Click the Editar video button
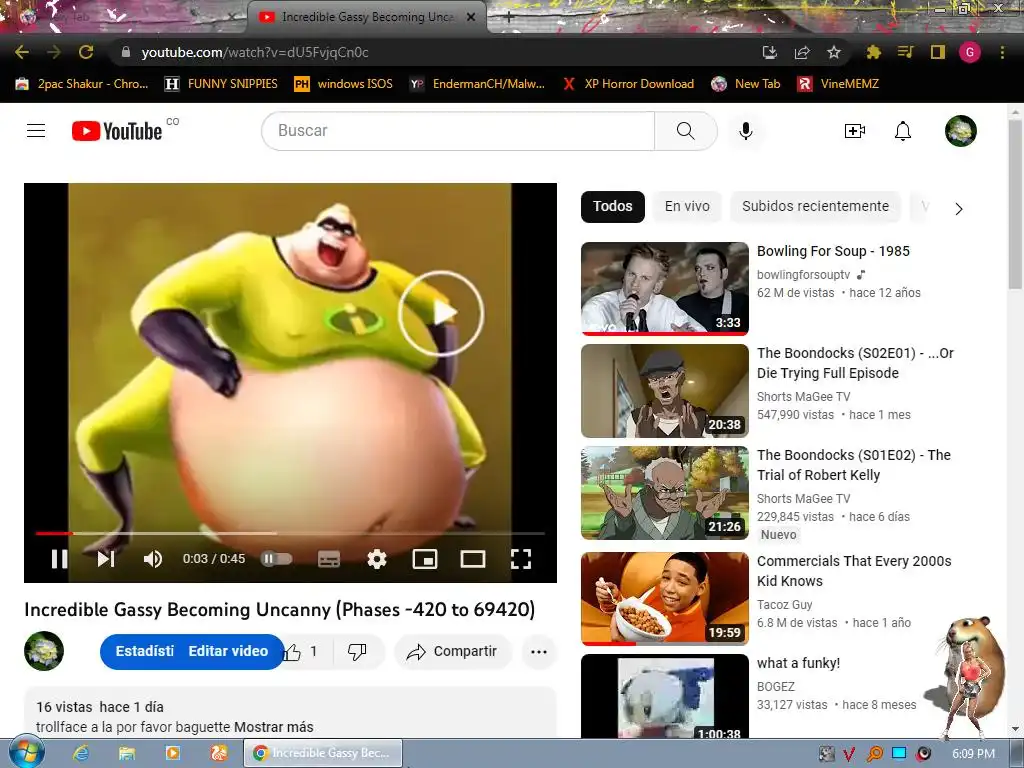Viewport: 1024px width, 768px height. [228, 651]
